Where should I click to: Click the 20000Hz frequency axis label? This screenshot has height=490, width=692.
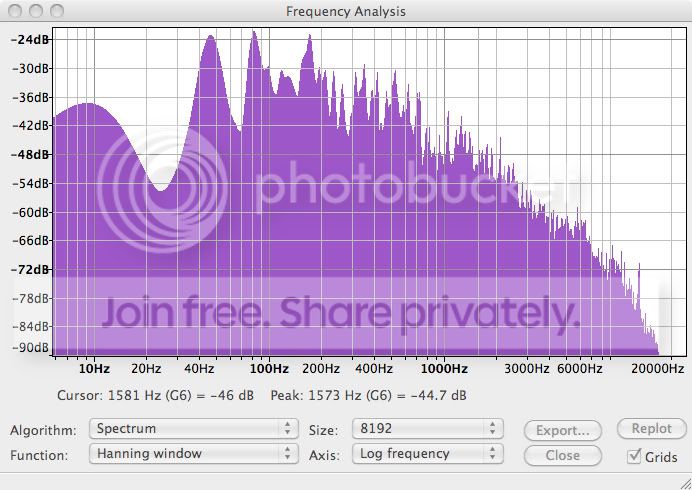(658, 369)
